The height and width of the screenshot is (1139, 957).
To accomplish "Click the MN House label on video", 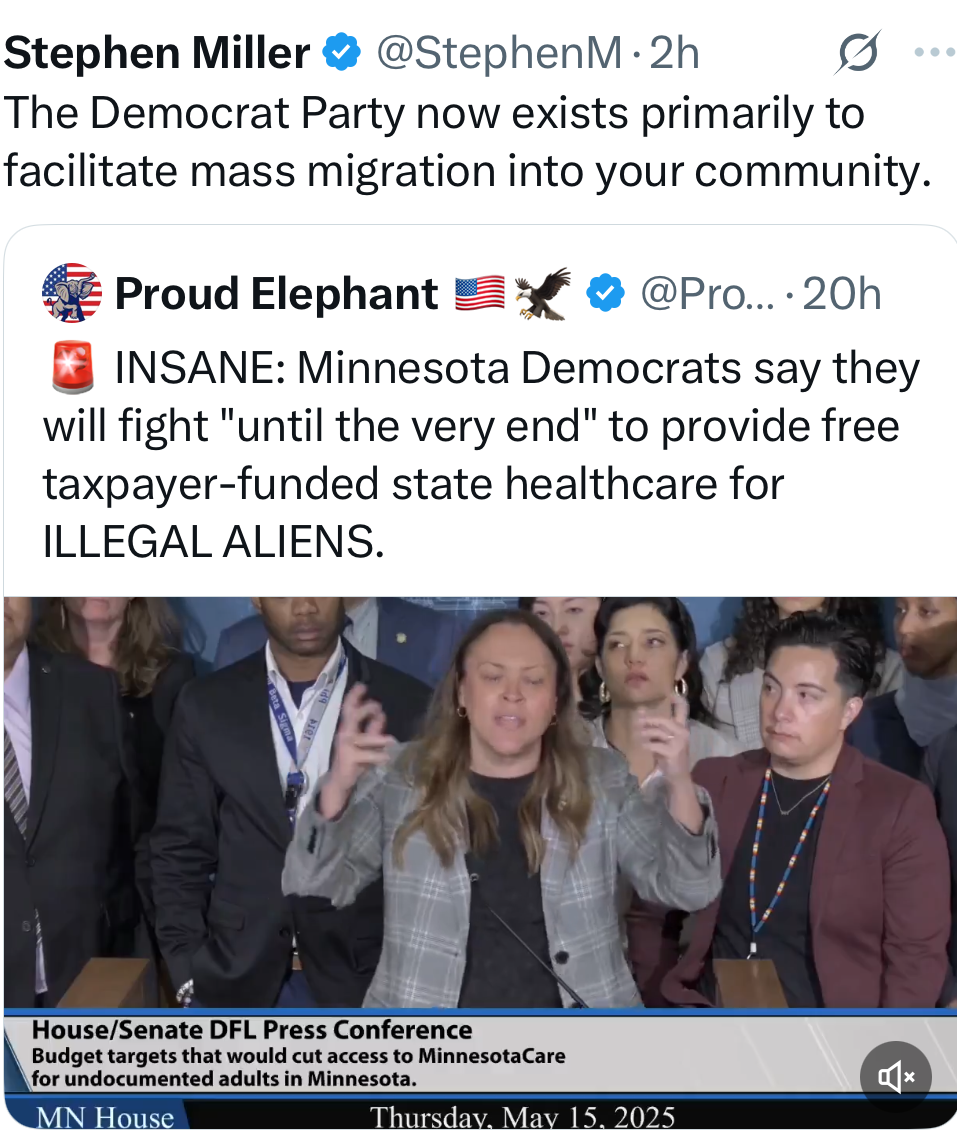I will tap(105, 1116).
